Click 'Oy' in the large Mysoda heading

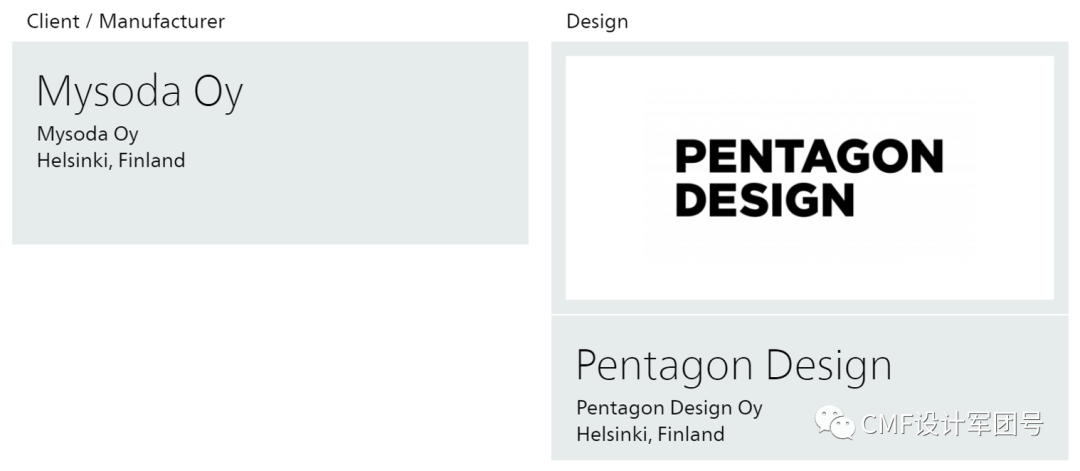218,92
